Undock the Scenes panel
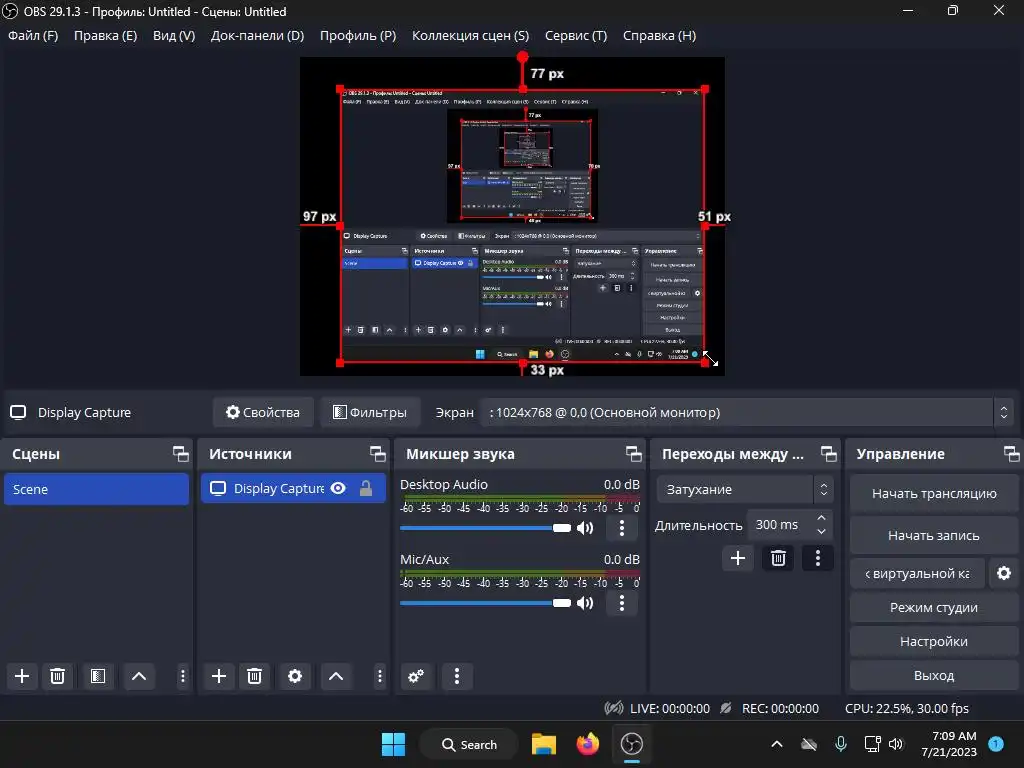This screenshot has width=1024, height=768. (x=180, y=454)
